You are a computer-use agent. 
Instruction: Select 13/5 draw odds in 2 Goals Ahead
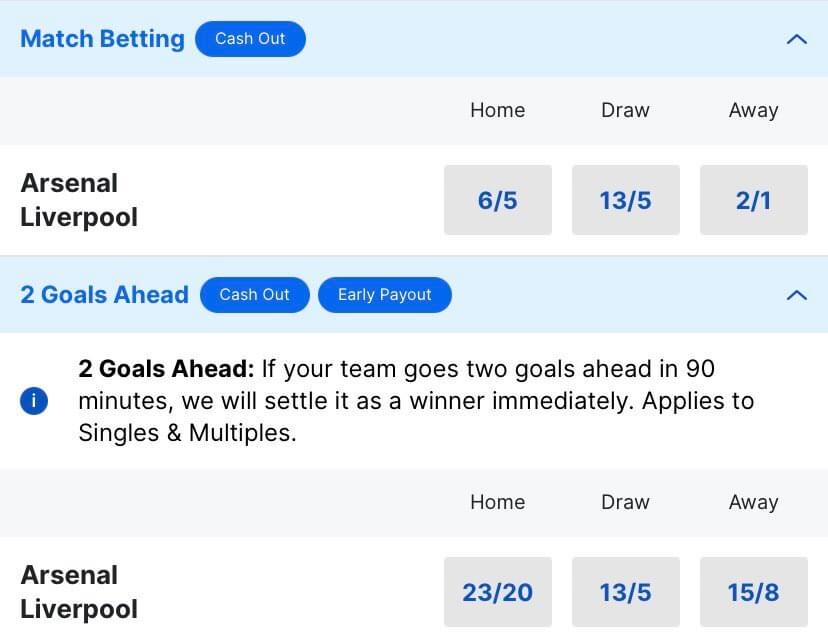pos(626,592)
